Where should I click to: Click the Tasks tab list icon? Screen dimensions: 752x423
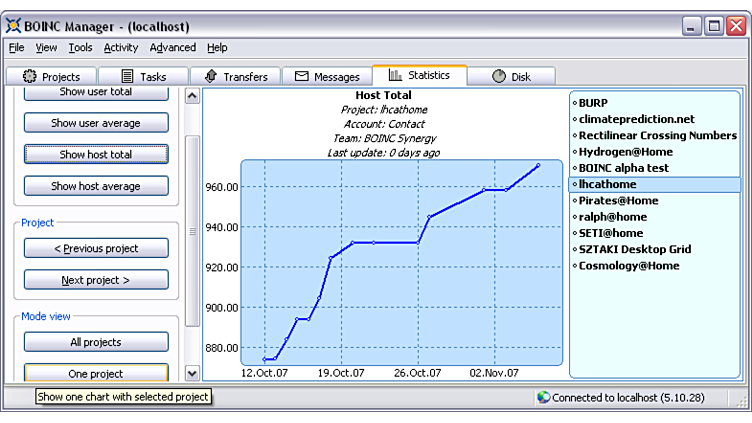(127, 77)
